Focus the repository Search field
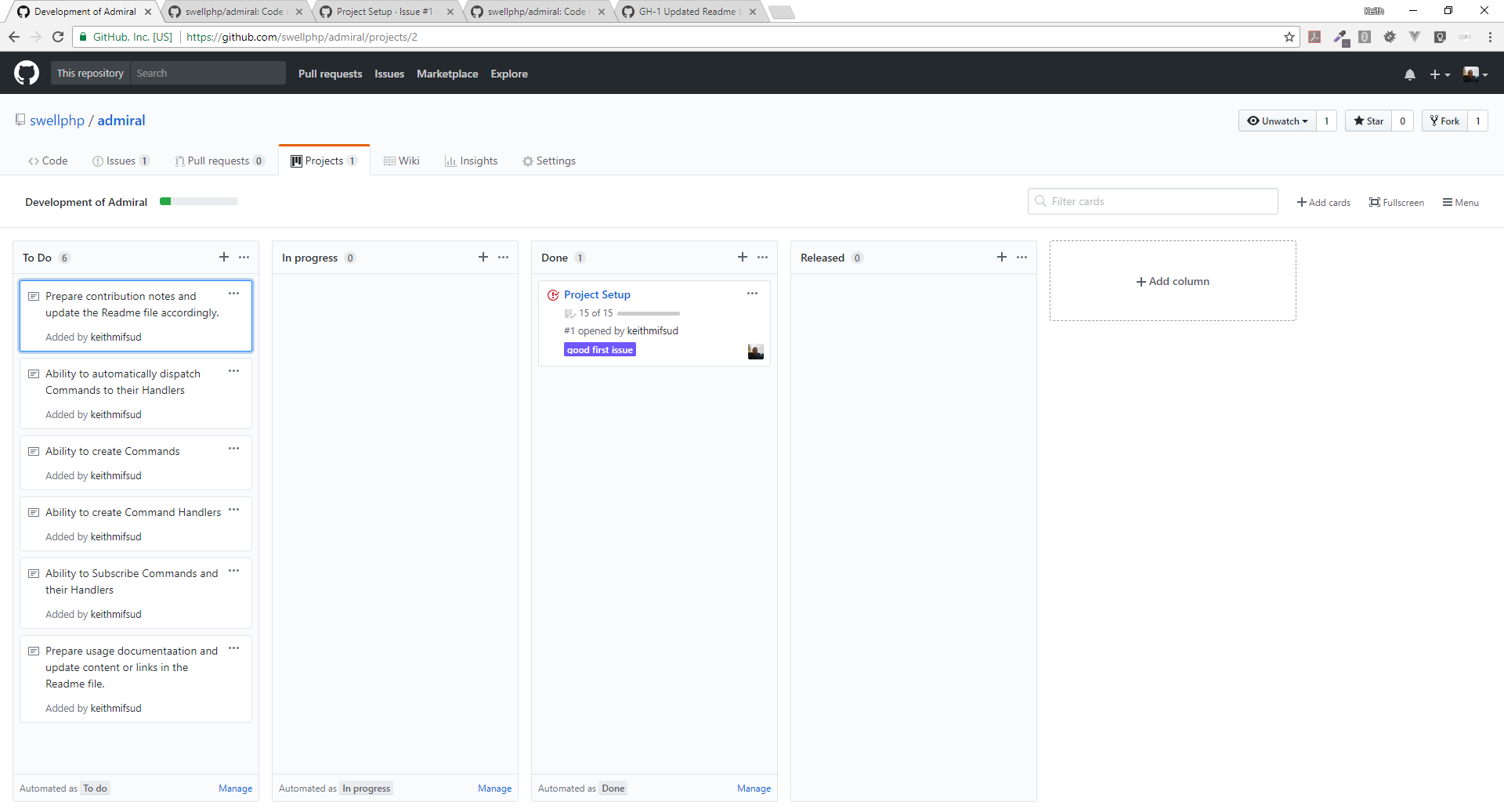This screenshot has width=1504, height=812. coord(208,73)
